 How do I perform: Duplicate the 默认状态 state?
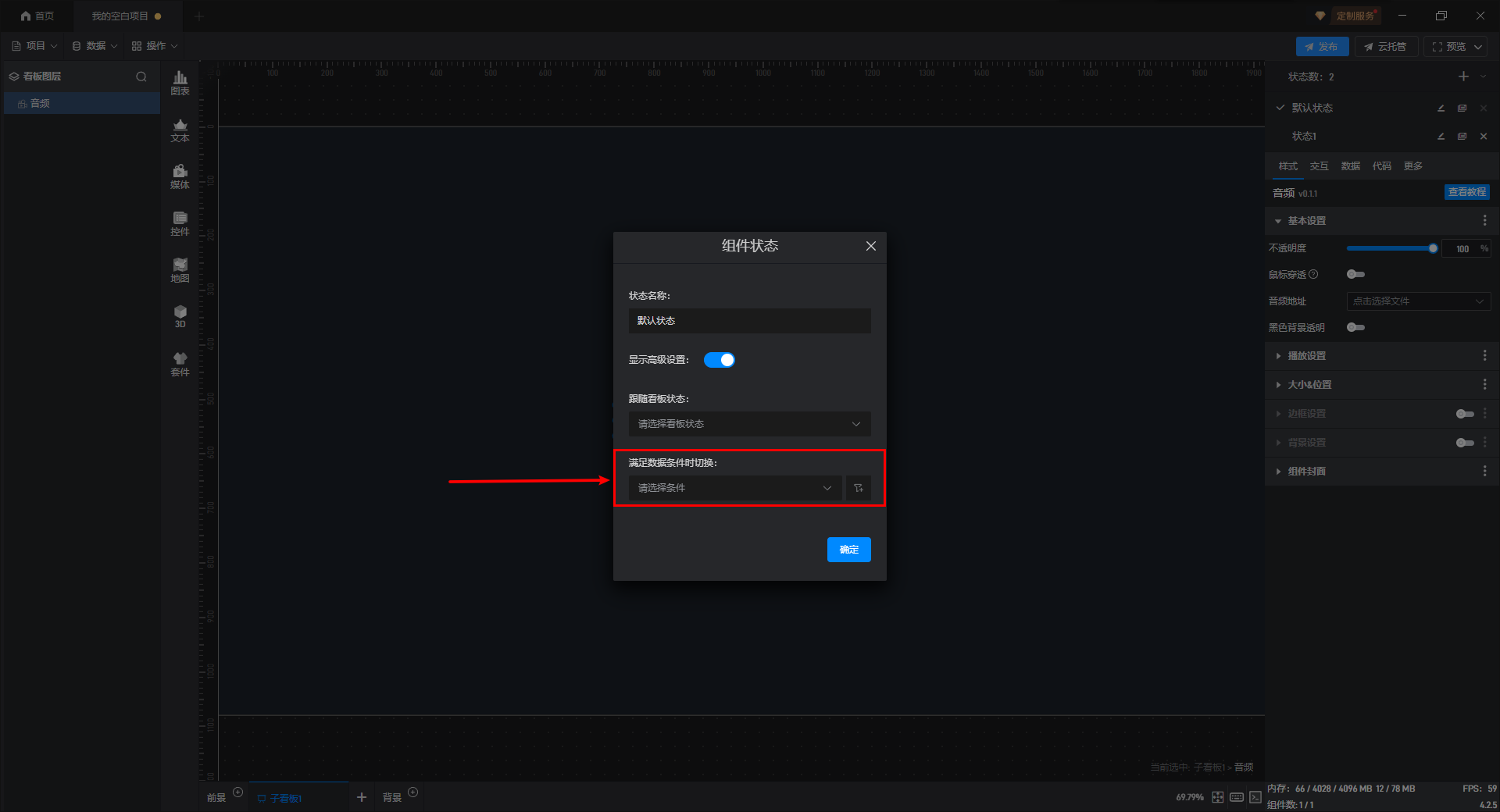1462,108
